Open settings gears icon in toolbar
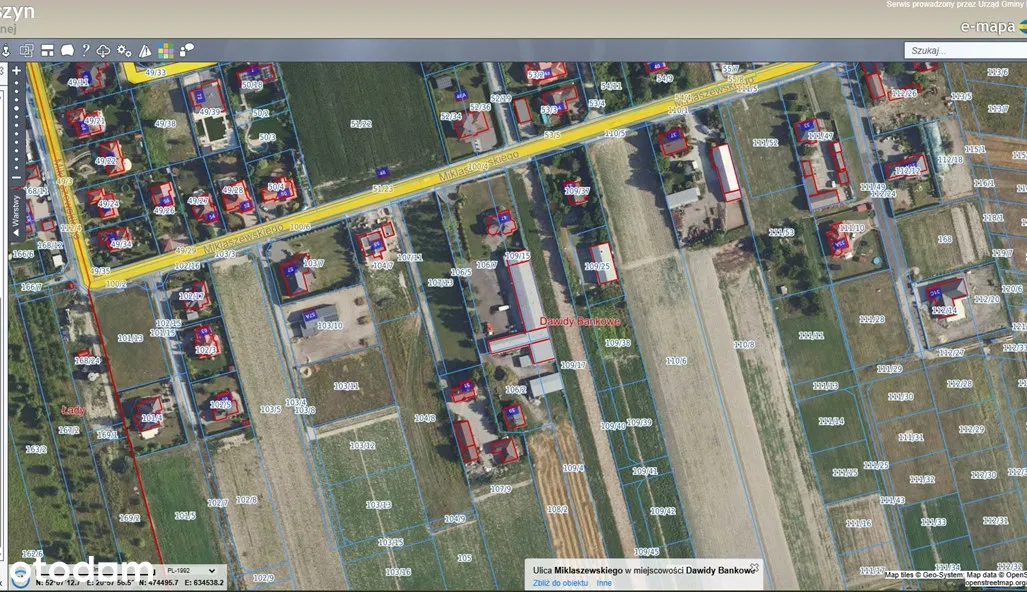 [x=124, y=50]
